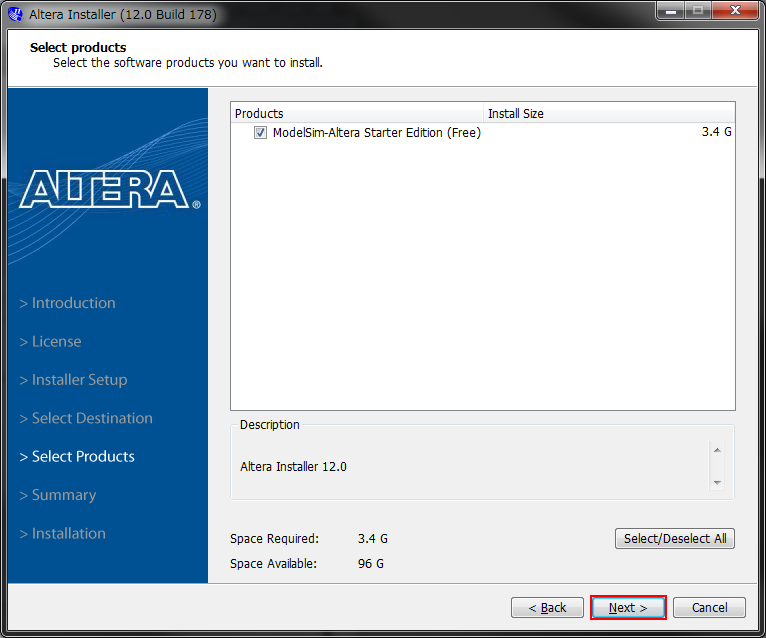The width and height of the screenshot is (766, 638).
Task: Click the Space Available 96 G value
Action: 371,563
